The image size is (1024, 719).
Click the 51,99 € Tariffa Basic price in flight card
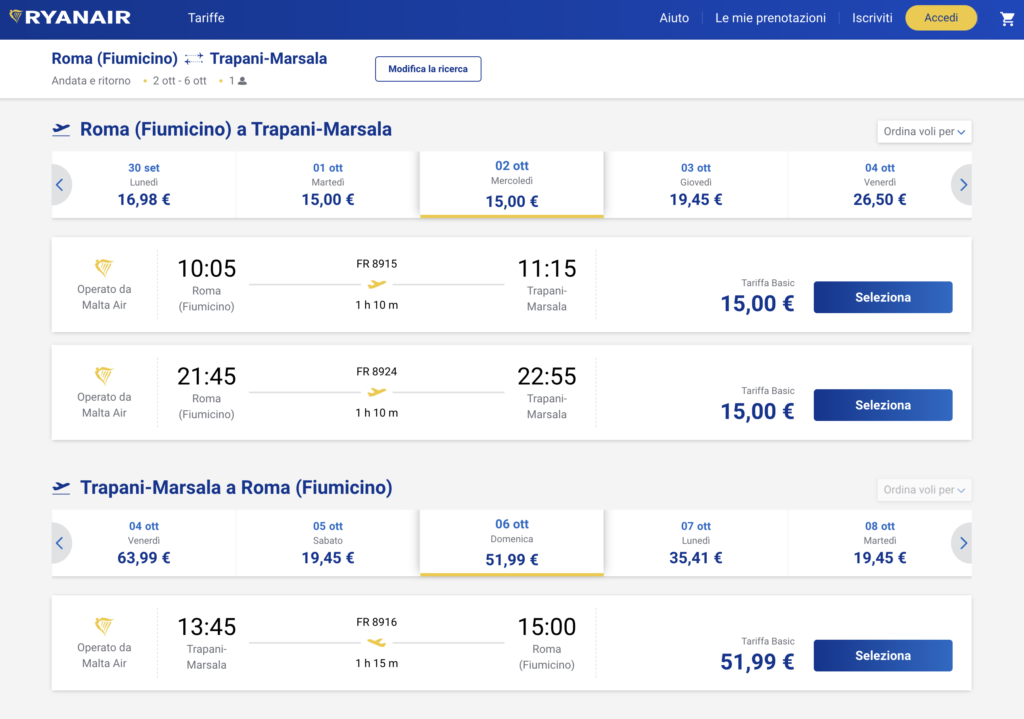pyautogui.click(x=758, y=662)
